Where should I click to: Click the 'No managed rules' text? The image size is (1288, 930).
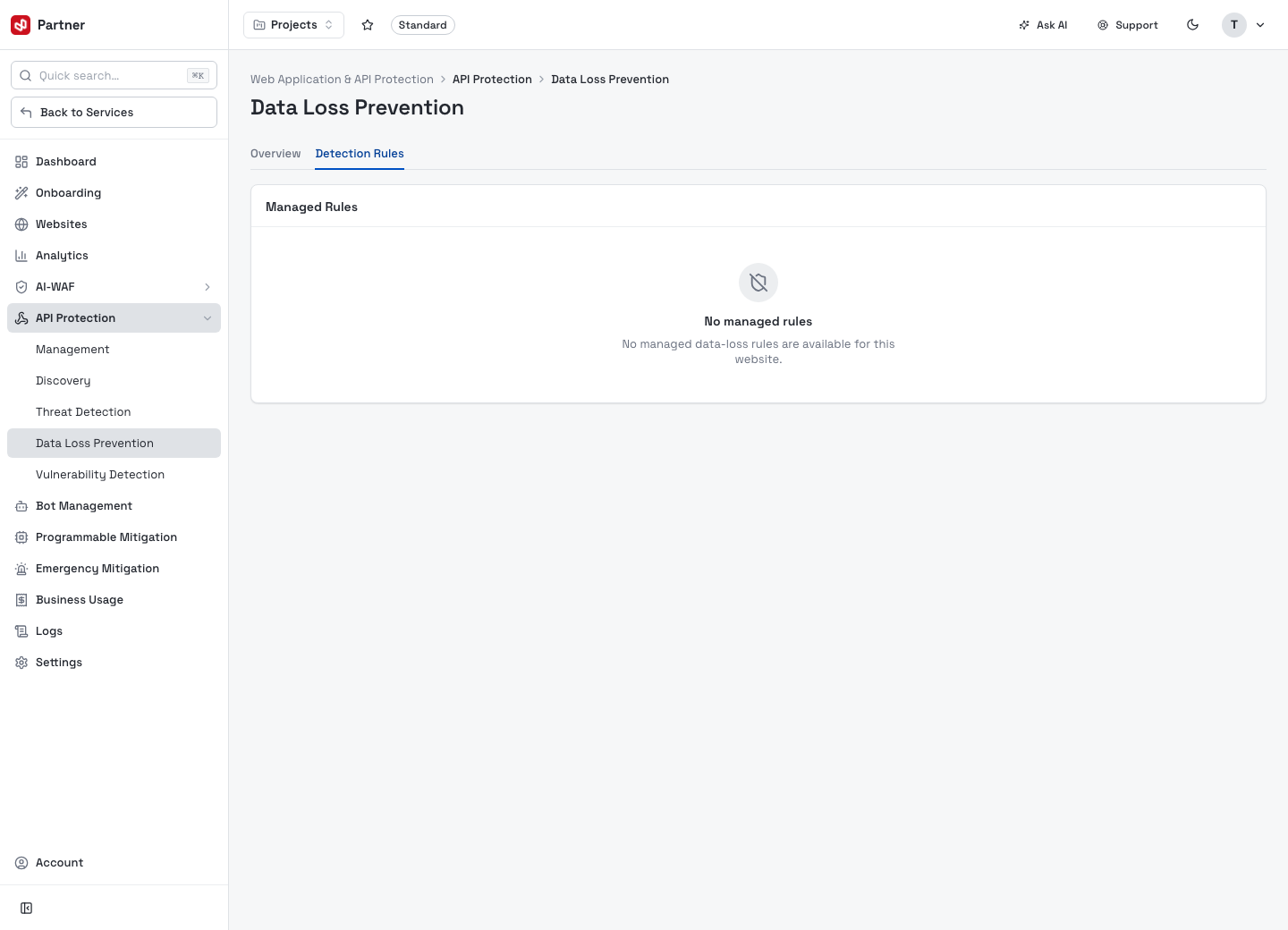[758, 322]
